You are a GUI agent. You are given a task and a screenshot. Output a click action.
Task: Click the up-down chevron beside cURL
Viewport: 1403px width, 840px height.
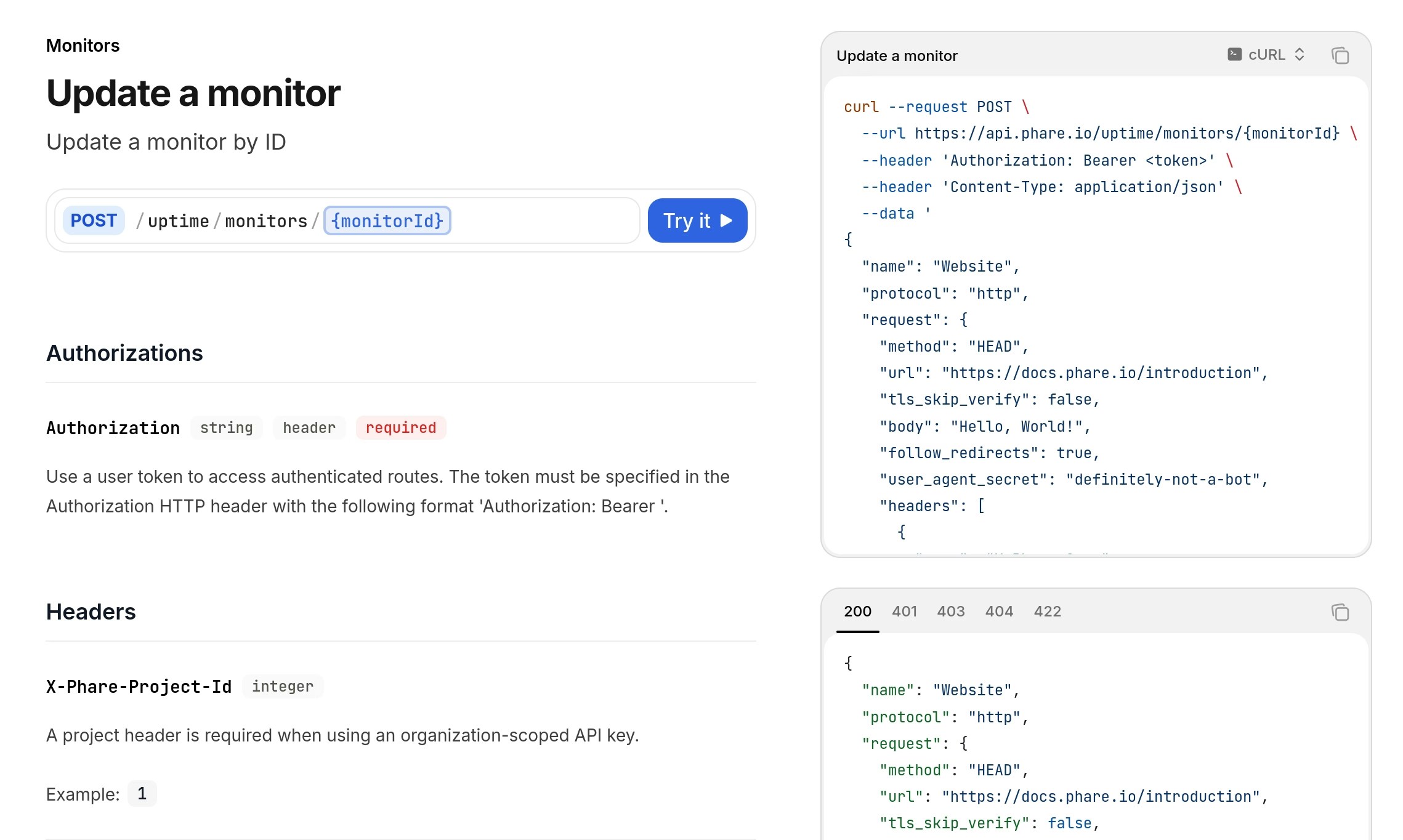pos(1300,54)
